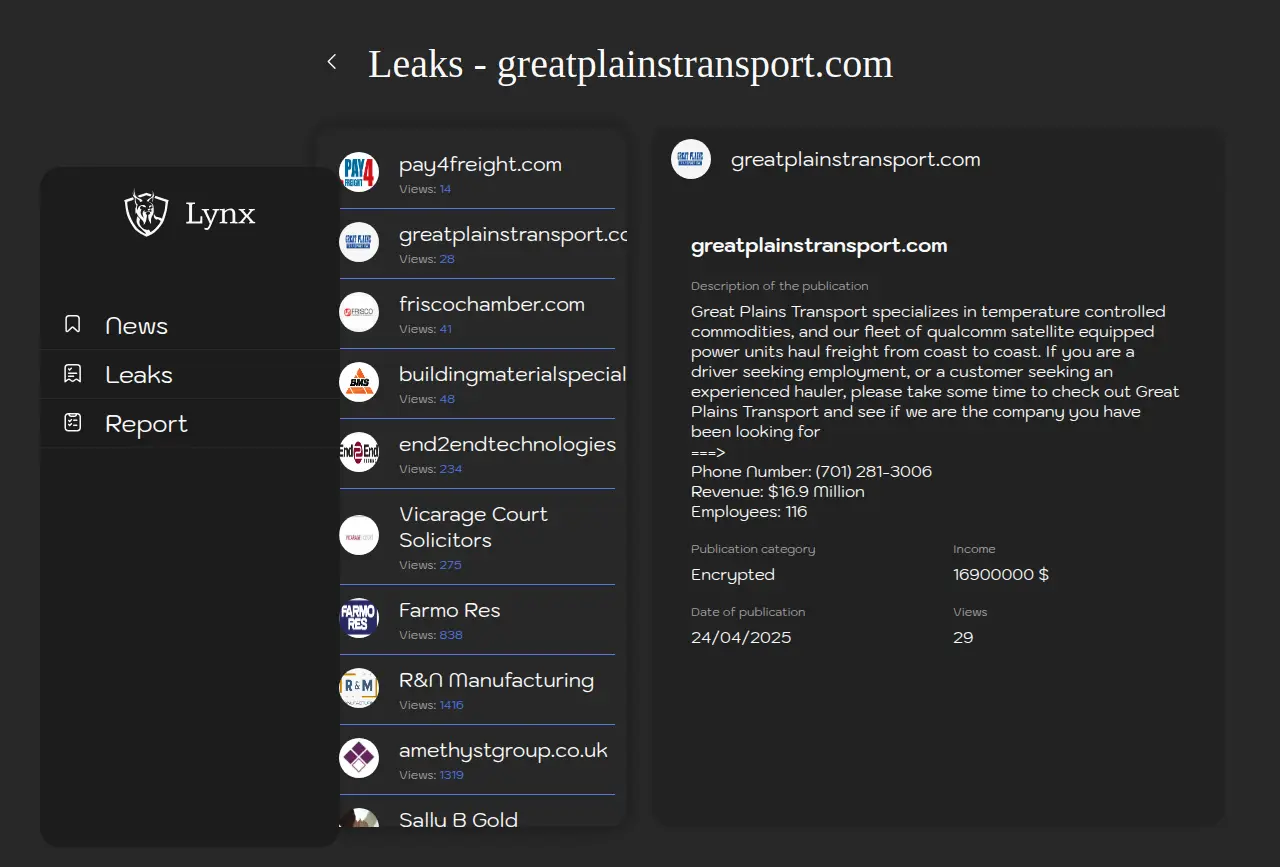Image resolution: width=1280 pixels, height=867 pixels.
Task: Click the Farmo Res logo icon
Action: coord(359,618)
